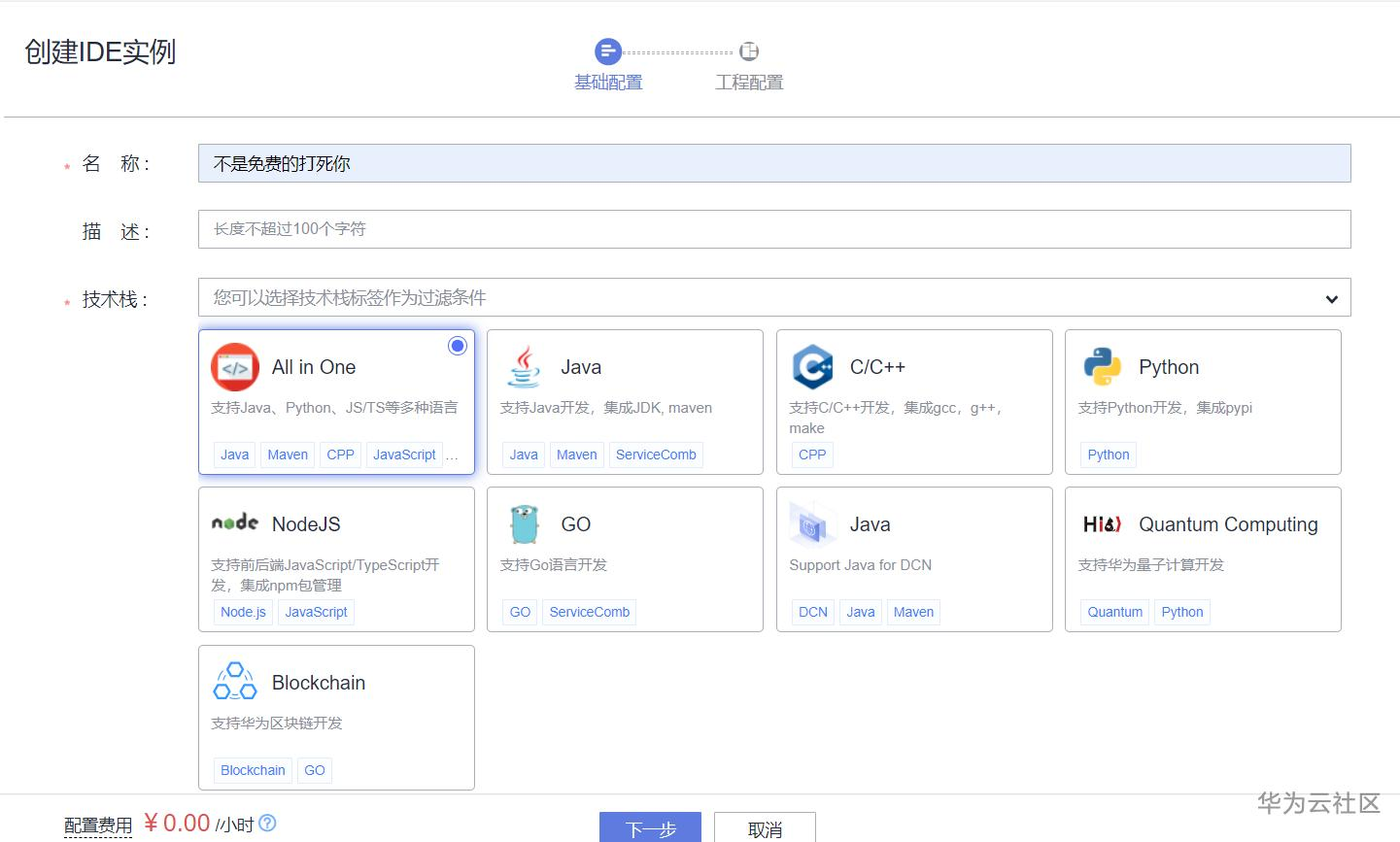The image size is (1400, 842).
Task: Click the GO gopher mascot icon
Action: 524,524
